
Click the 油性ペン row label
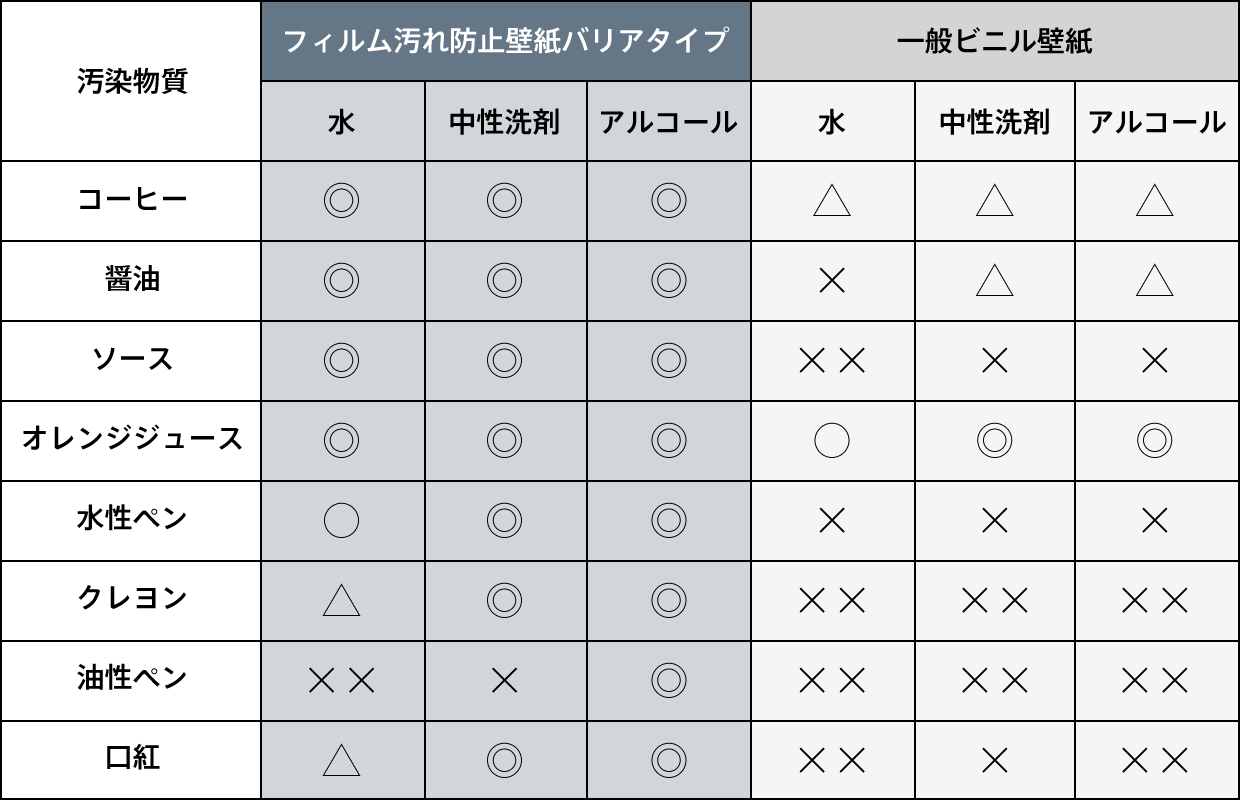(132, 678)
